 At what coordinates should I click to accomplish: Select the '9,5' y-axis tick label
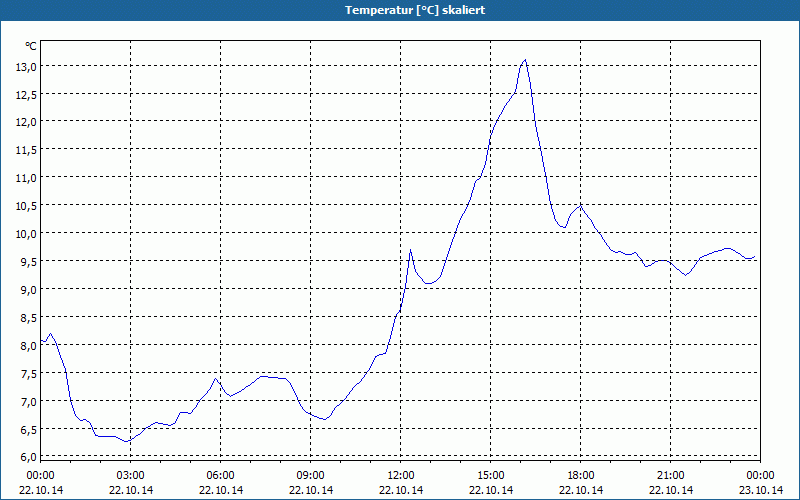point(29,262)
